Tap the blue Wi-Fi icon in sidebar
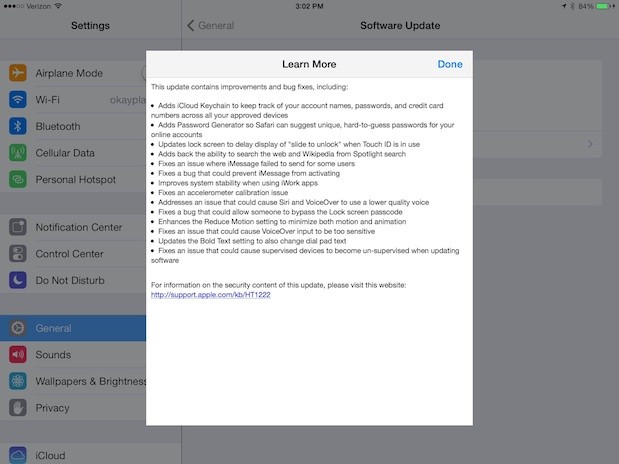This screenshot has height=464, width=619. pos(18,99)
